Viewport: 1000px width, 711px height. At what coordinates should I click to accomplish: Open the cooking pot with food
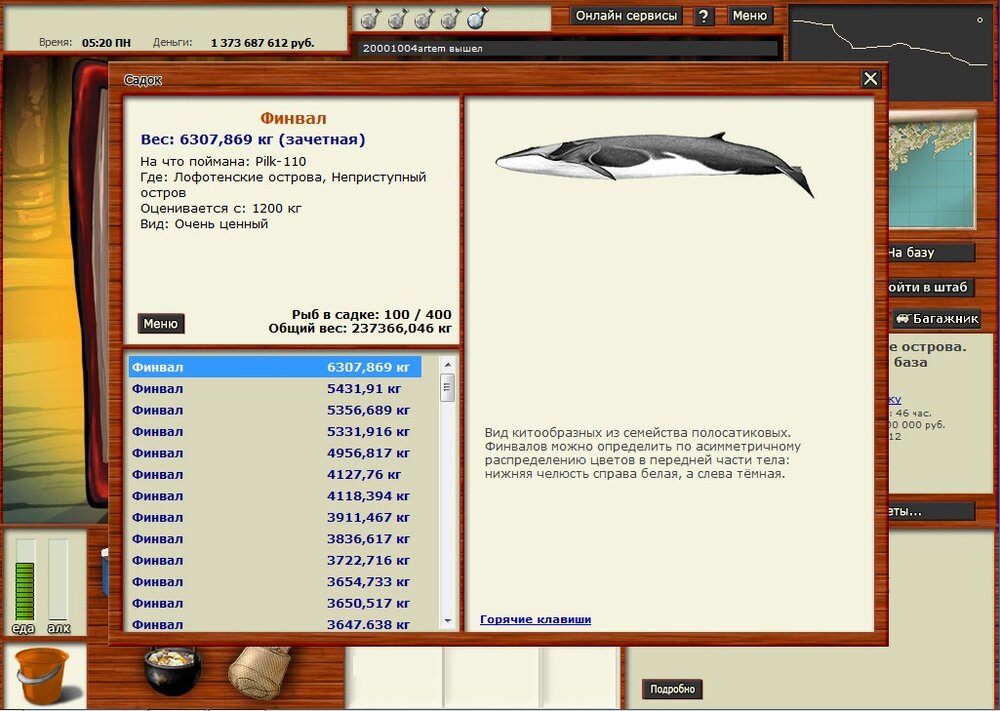point(173,671)
